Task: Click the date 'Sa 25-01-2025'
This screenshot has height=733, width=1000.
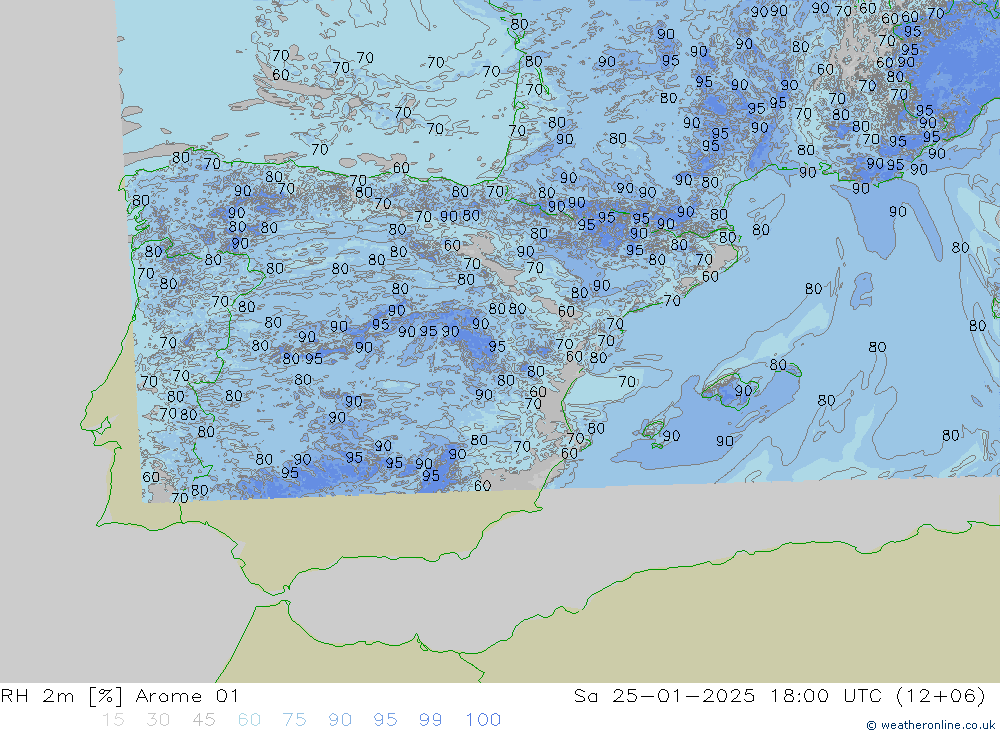Action: coord(664,696)
